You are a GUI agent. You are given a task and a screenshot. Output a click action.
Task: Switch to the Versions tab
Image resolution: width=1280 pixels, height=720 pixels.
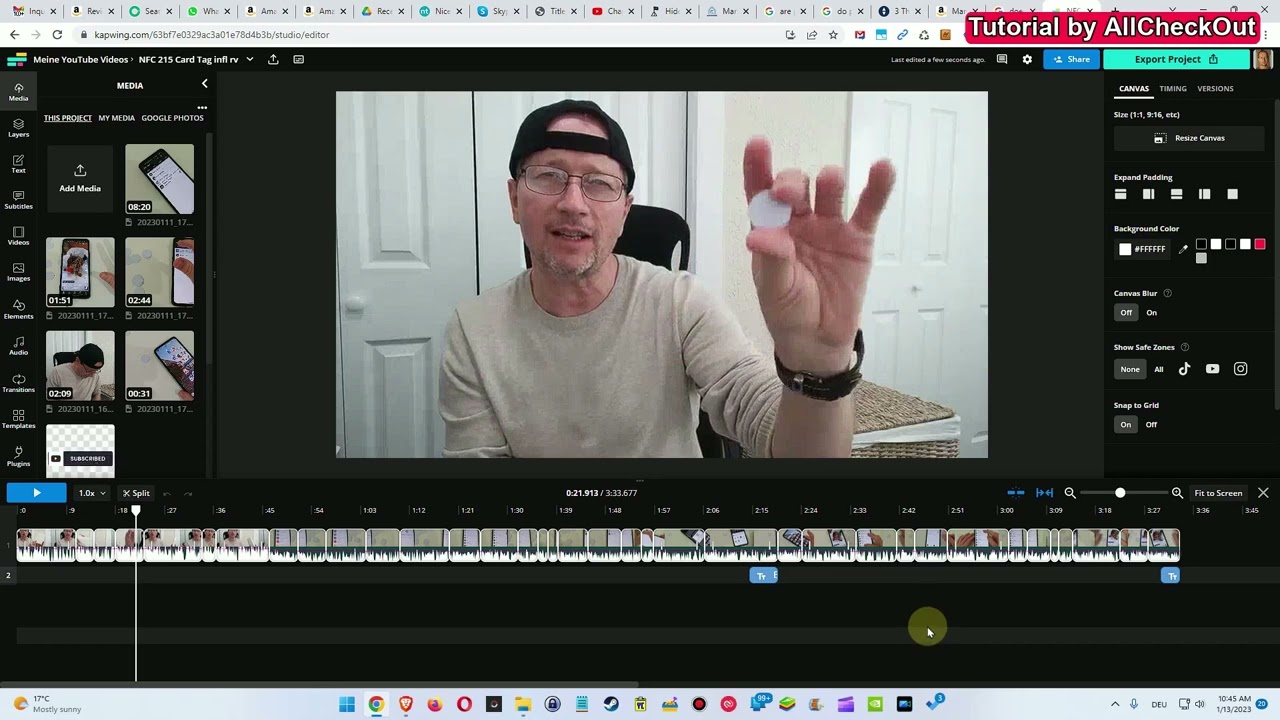(x=1215, y=89)
